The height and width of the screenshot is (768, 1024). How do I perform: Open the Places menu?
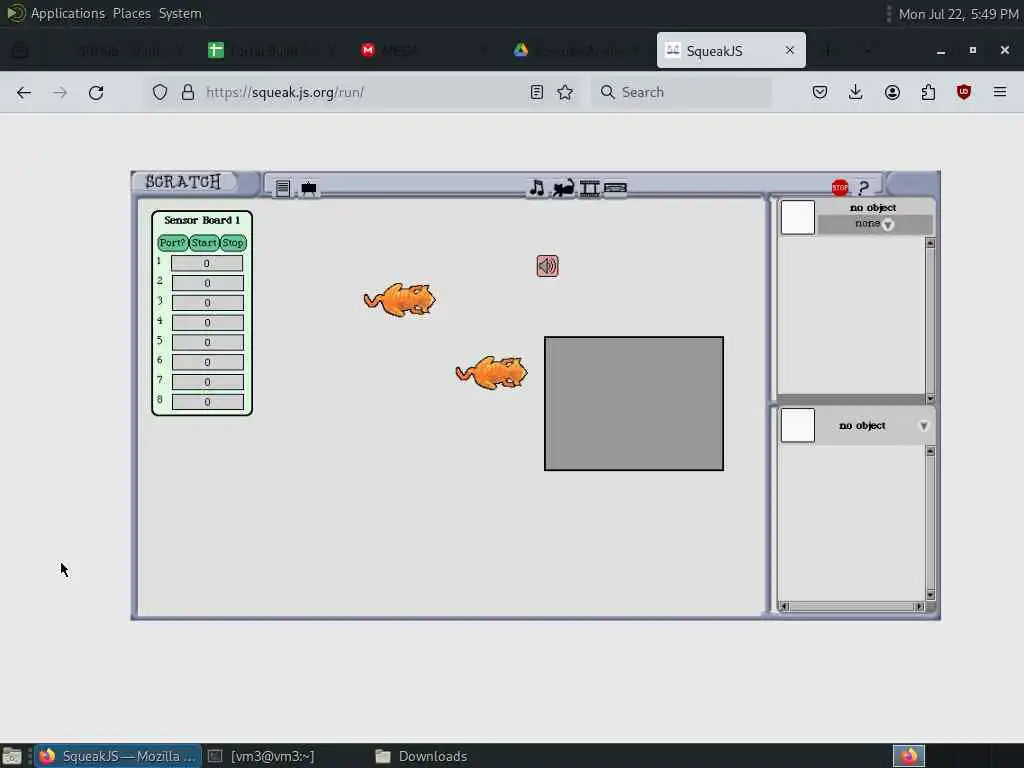[x=131, y=13]
